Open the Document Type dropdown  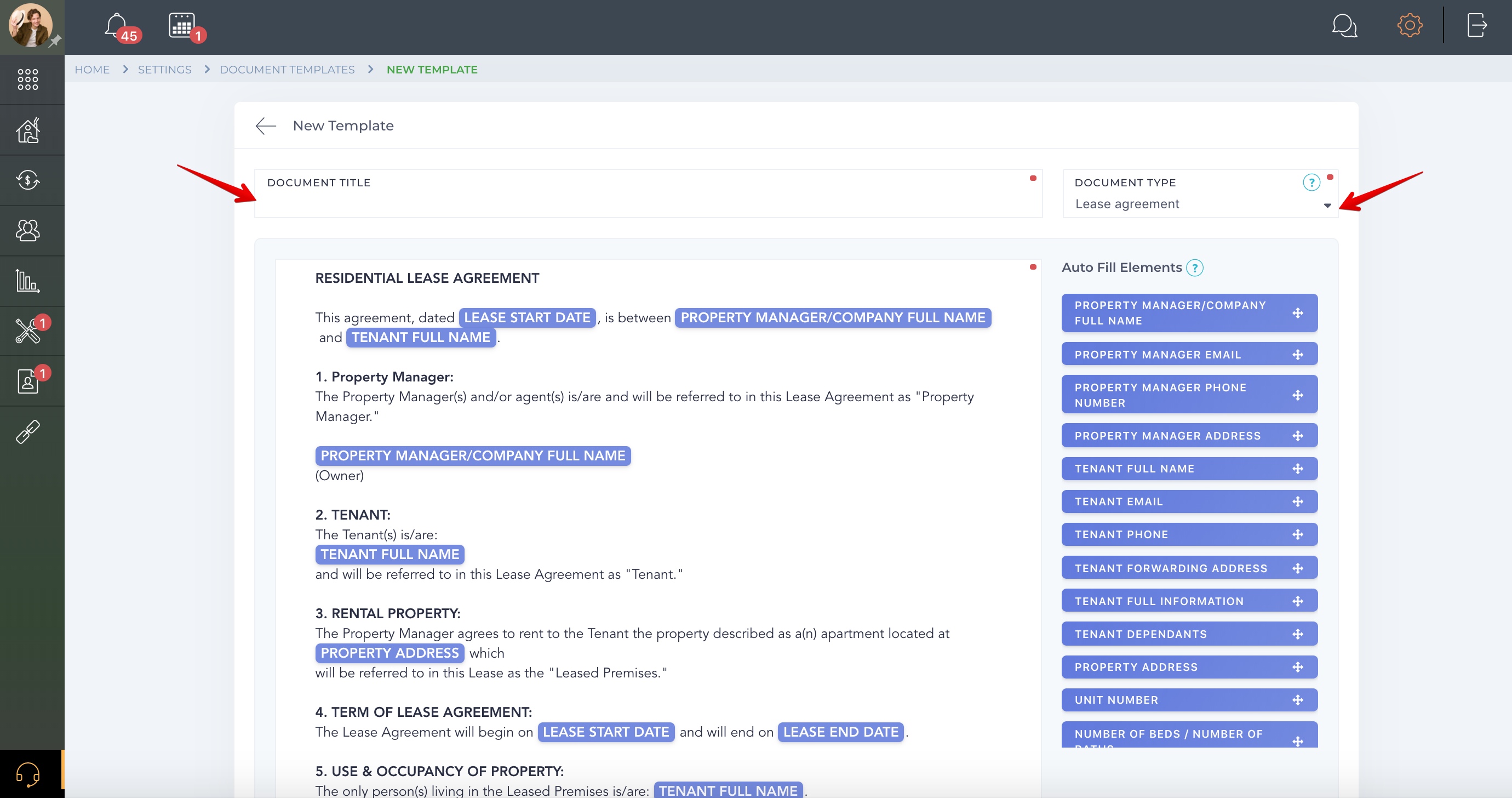(x=1200, y=194)
